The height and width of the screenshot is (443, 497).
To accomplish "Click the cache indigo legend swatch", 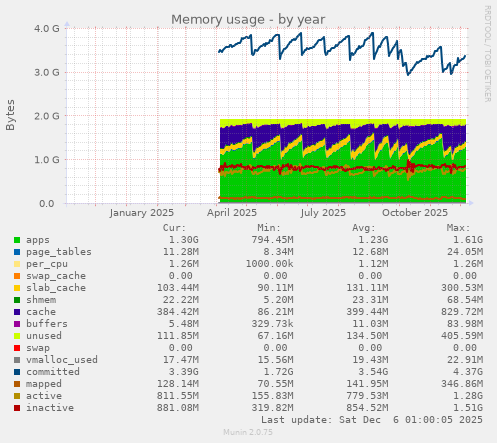I will [x=17, y=312].
